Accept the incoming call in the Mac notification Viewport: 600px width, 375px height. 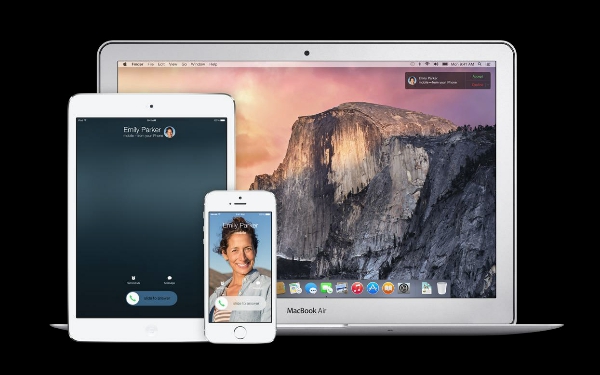[478, 77]
